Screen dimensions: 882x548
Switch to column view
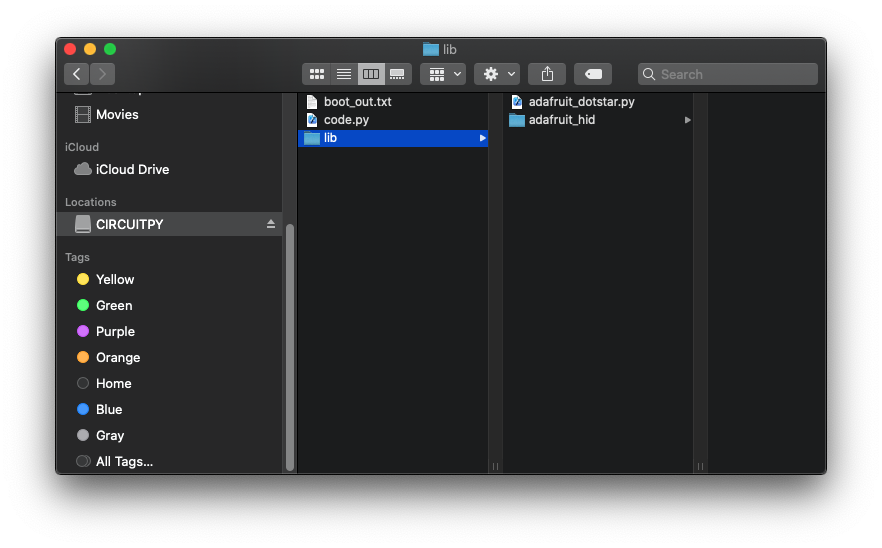(x=371, y=74)
